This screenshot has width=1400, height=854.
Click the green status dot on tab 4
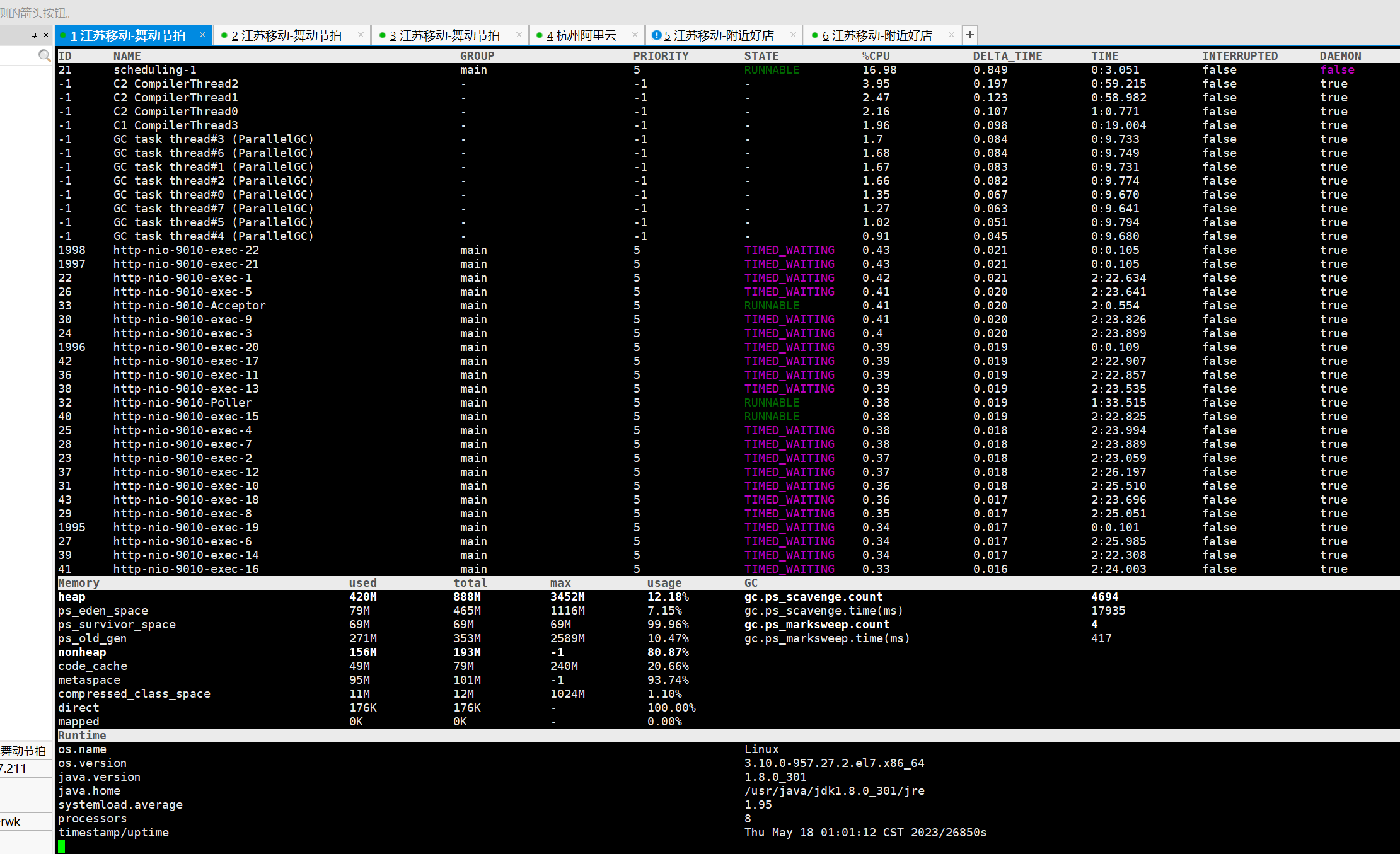pyautogui.click(x=539, y=35)
